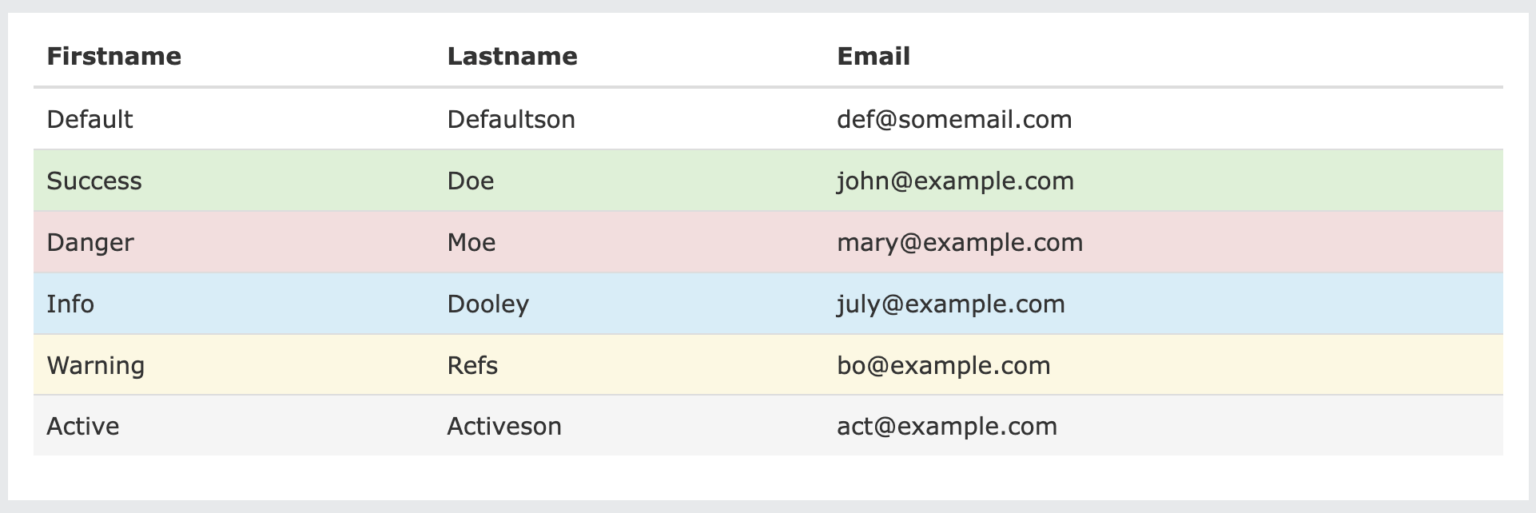The height and width of the screenshot is (513, 1536).
Task: Click the mary@example.com email
Action: point(960,242)
